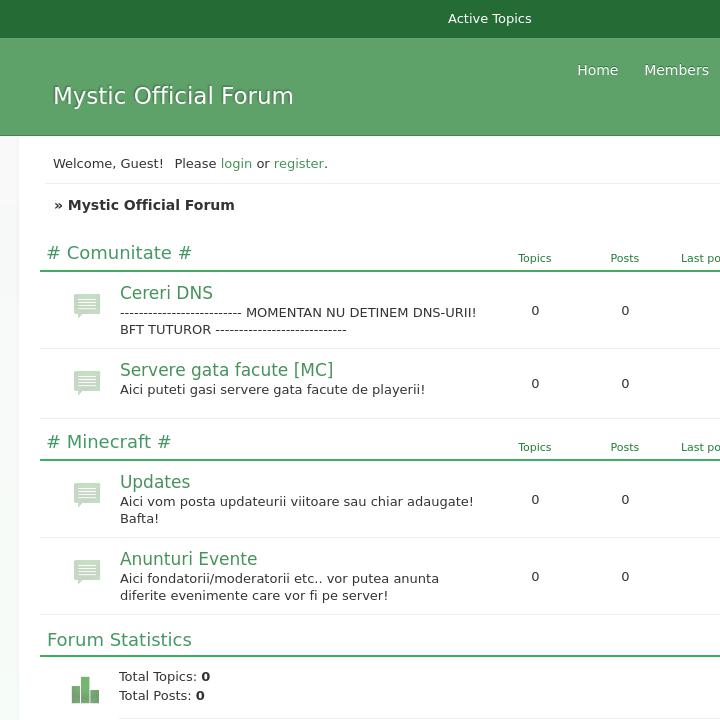720x720 pixels.
Task: Open the Updates board
Action: click(155, 482)
